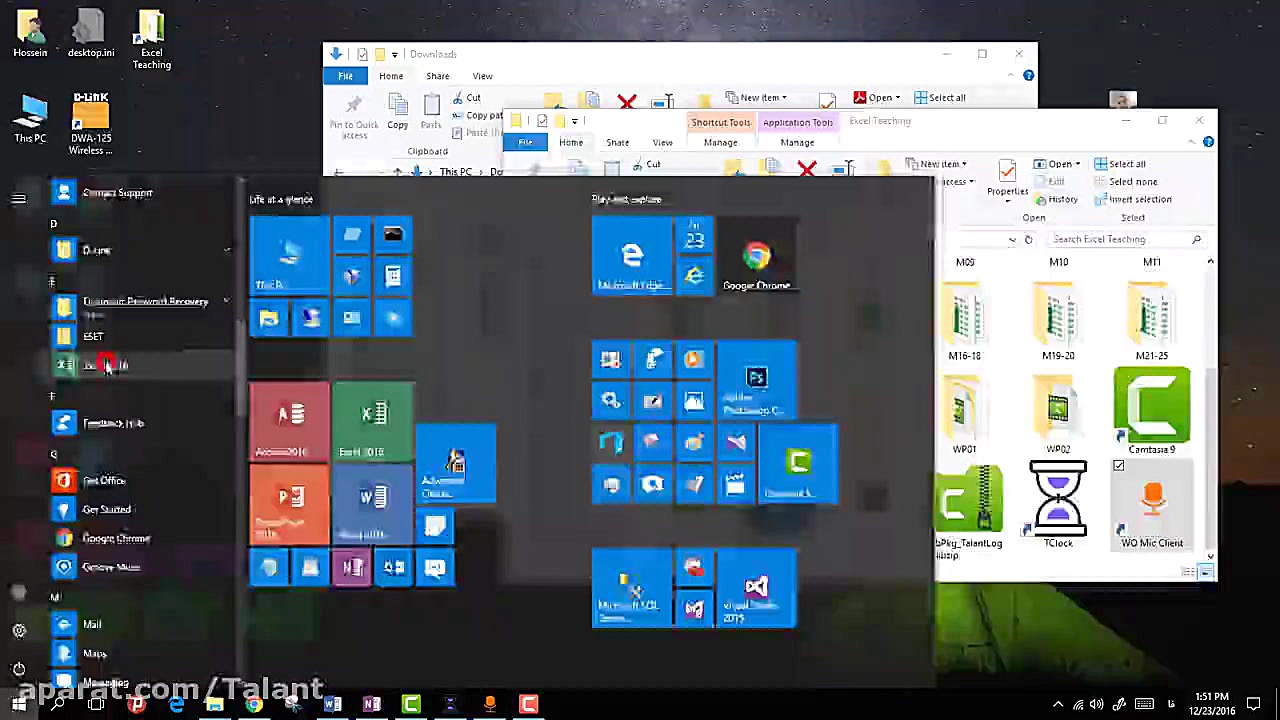Expand the Start menu hamburger button

pyautogui.click(x=19, y=199)
